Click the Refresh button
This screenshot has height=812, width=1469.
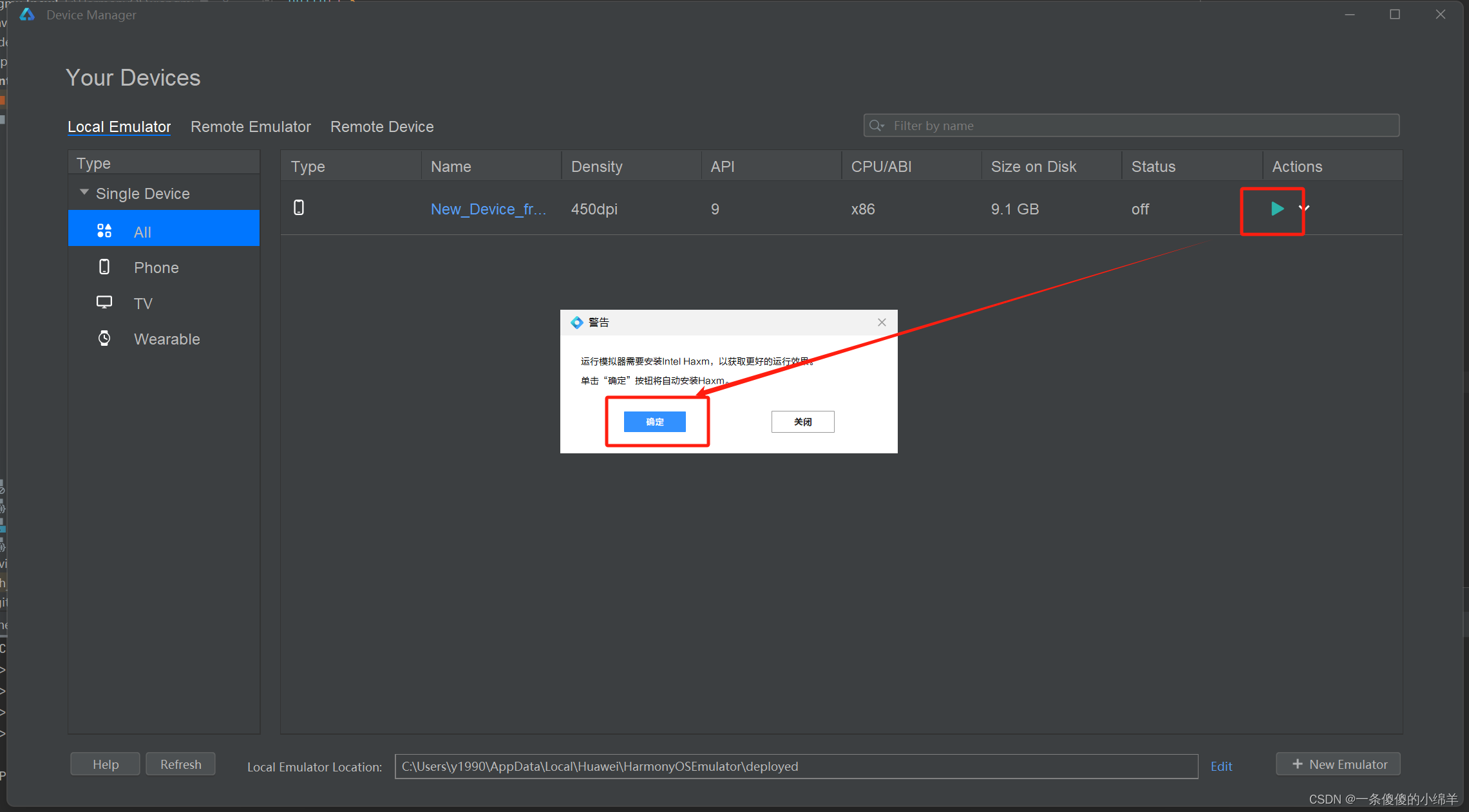pyautogui.click(x=180, y=764)
